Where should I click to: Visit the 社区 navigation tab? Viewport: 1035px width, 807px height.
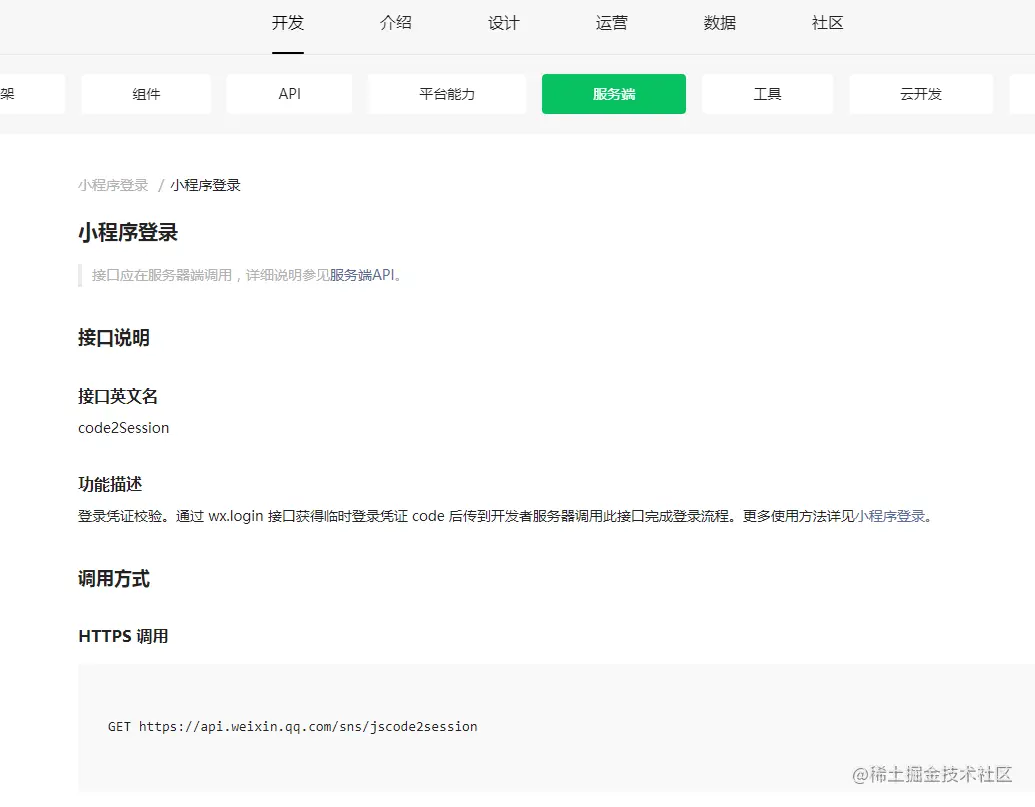pyautogui.click(x=827, y=23)
